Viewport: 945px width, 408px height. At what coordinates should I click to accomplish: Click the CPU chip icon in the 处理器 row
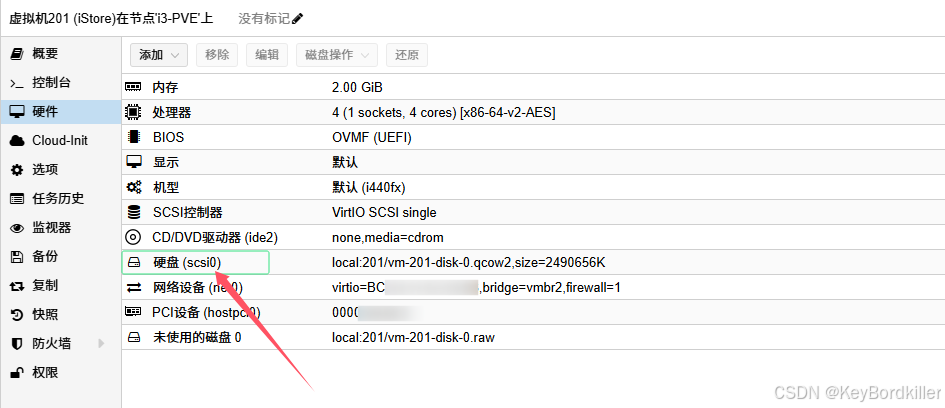tap(133, 112)
